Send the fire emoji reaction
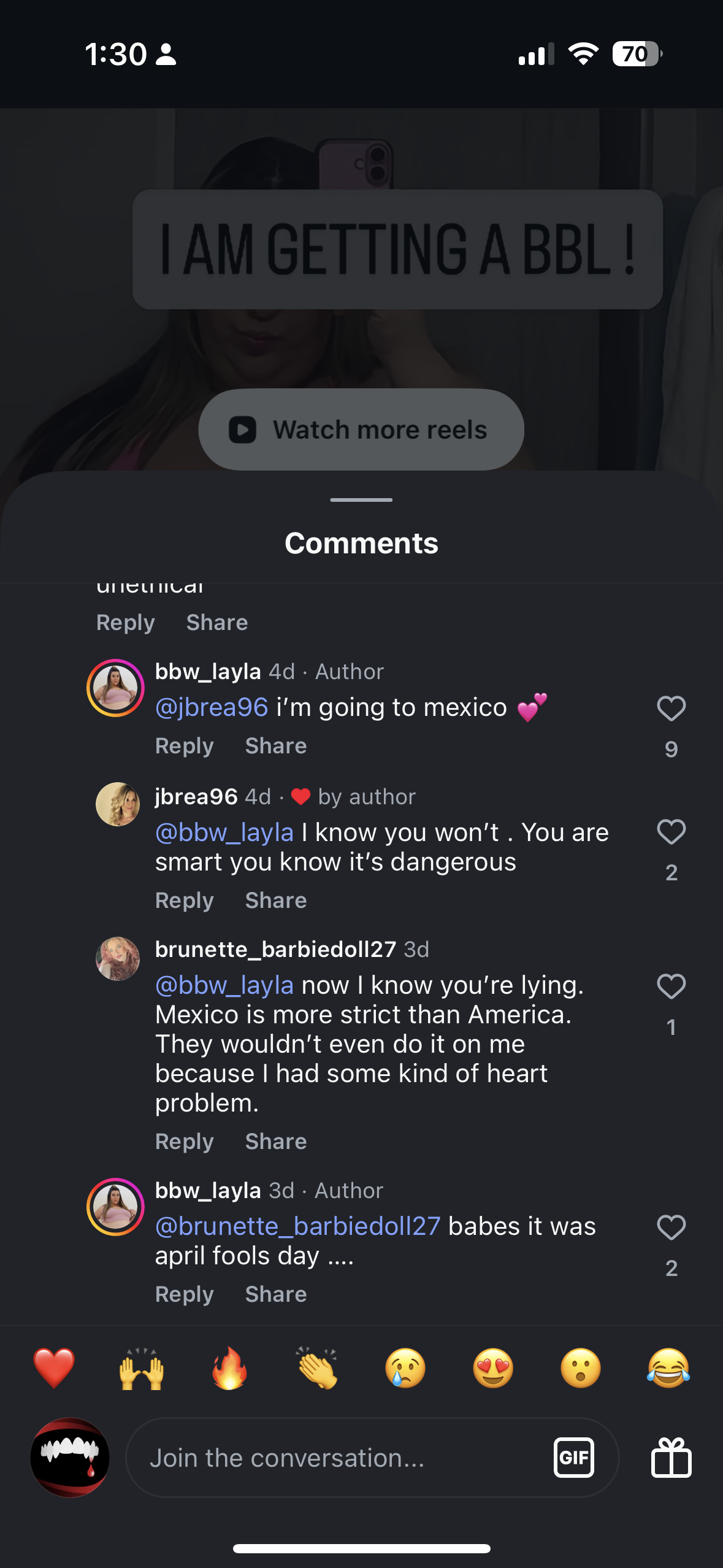 (229, 1369)
